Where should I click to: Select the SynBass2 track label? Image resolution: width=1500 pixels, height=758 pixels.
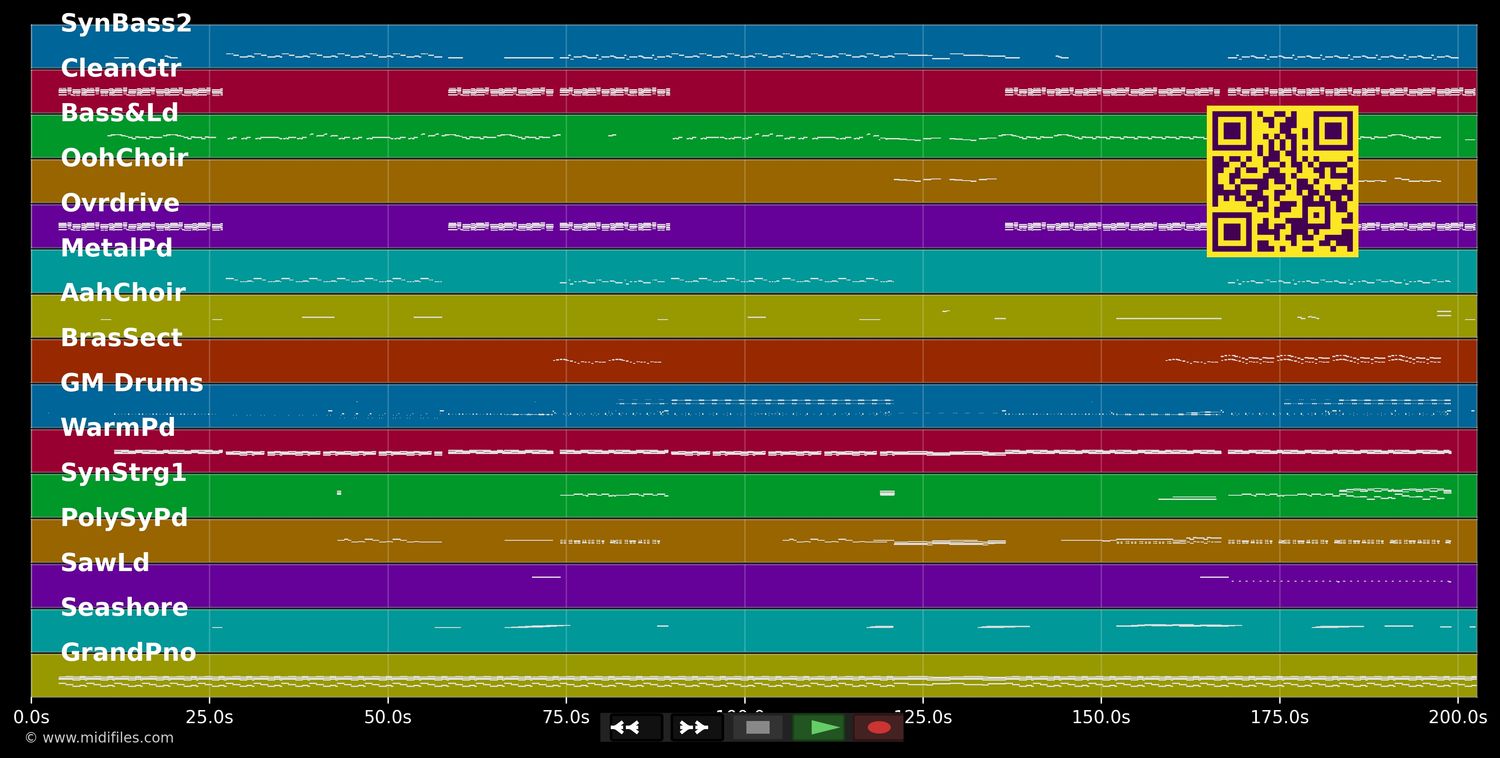click(126, 24)
